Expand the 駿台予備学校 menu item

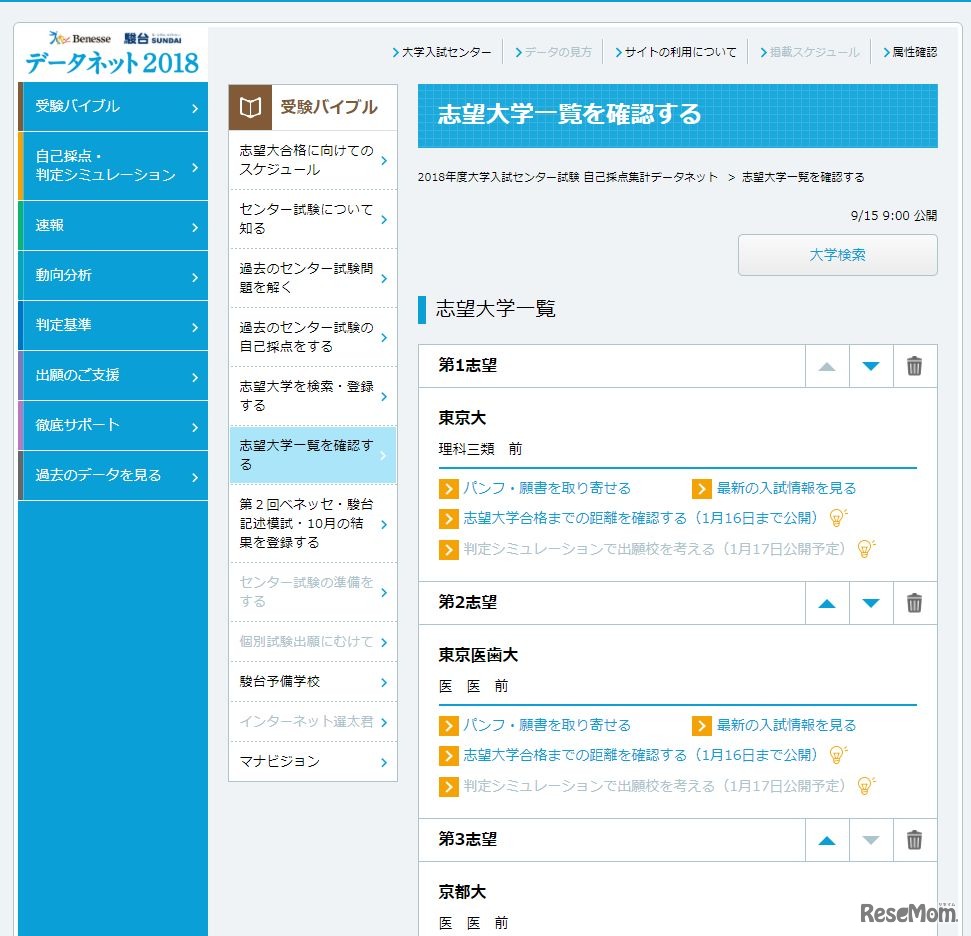(x=310, y=680)
